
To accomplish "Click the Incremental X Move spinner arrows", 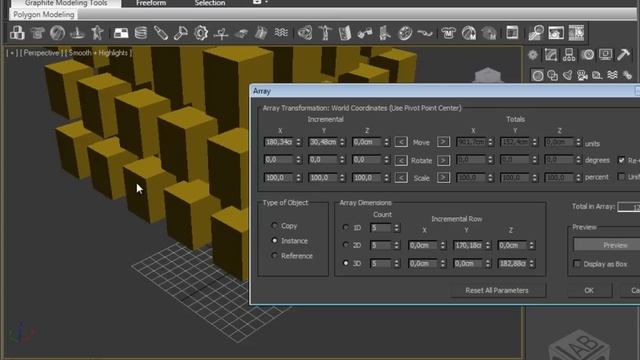I will pyautogui.click(x=298, y=142).
